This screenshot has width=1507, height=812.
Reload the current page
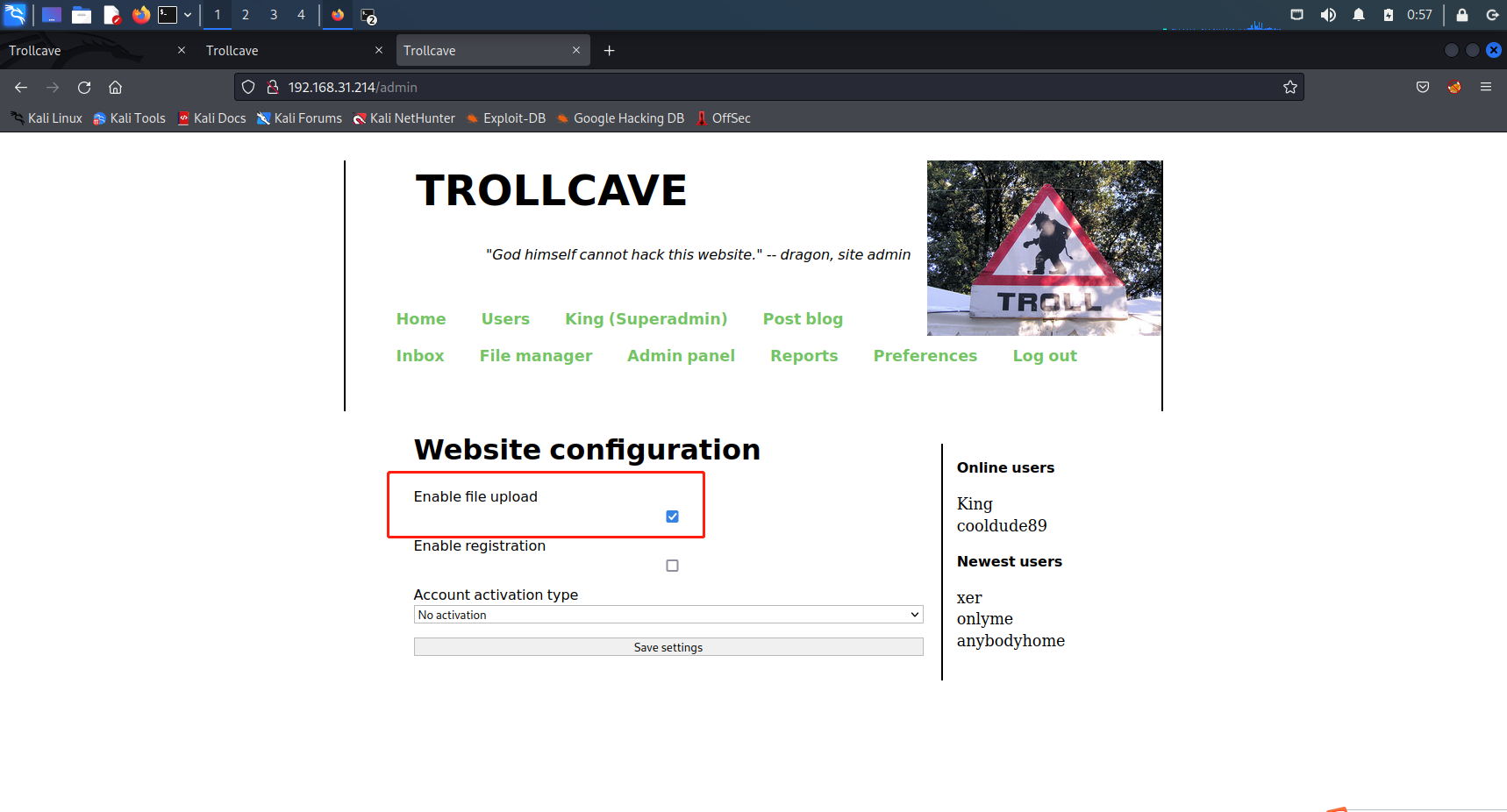(x=84, y=87)
